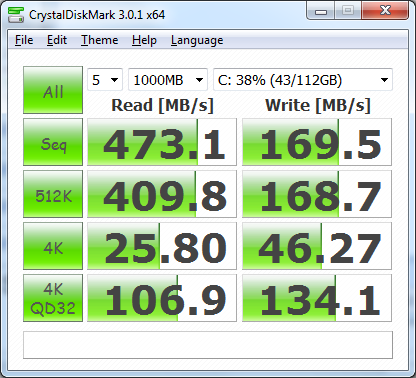416x378 pixels.
Task: Open the drive selector showing C: 38%
Action: point(303,80)
